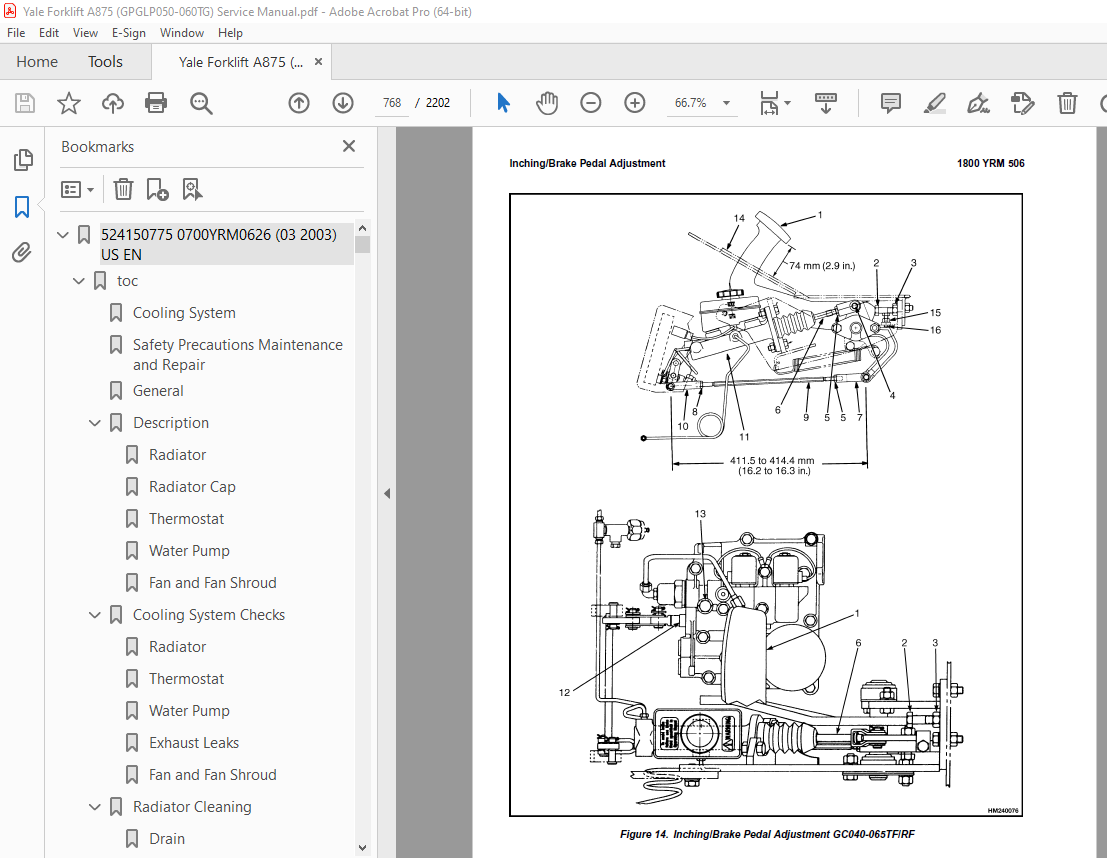
Task: Select the Highlight text pen tool
Action: [x=935, y=103]
